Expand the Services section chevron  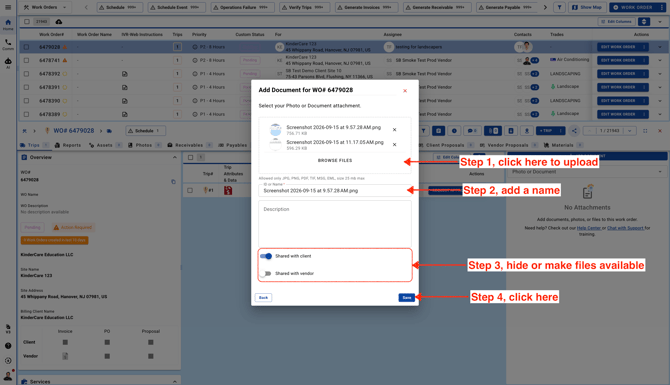coord(174,382)
